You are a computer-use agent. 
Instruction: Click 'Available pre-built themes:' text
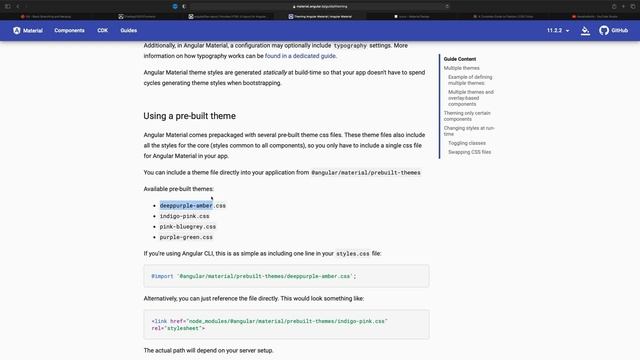(x=178, y=189)
